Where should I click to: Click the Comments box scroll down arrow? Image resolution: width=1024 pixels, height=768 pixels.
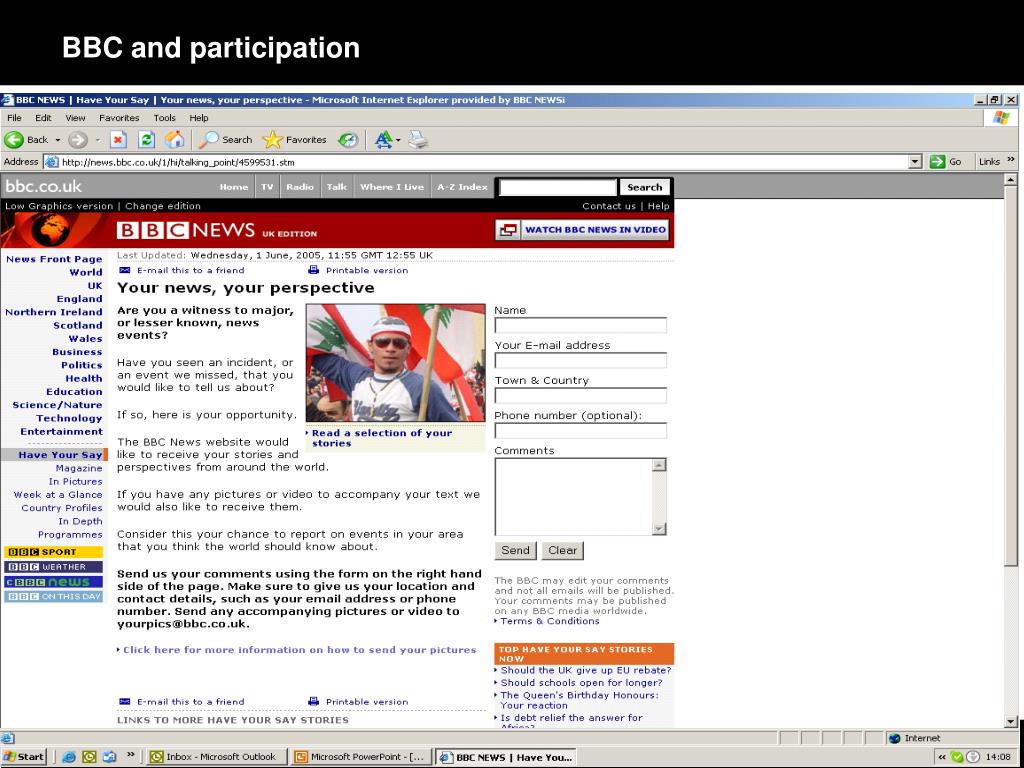point(660,529)
